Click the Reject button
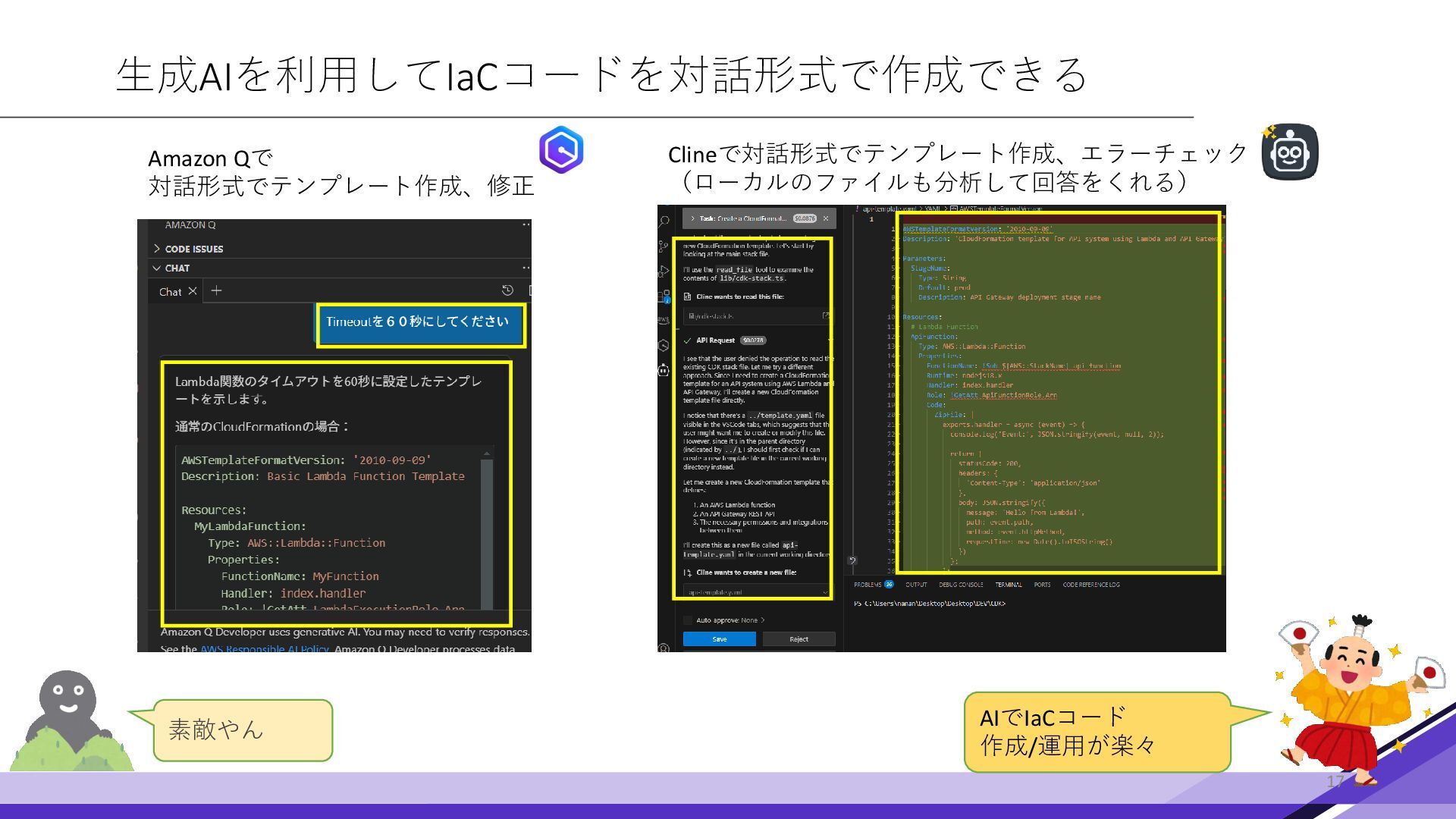Screen dimensions: 1456x819 click(799, 639)
